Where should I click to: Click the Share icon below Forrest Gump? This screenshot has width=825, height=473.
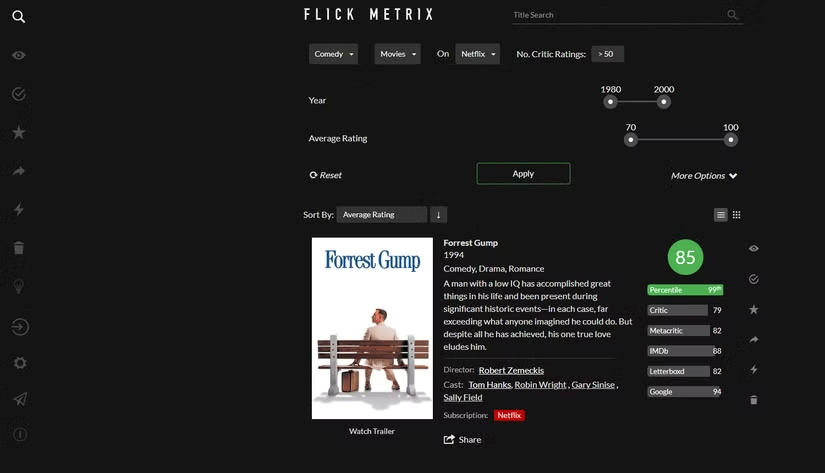coord(449,439)
